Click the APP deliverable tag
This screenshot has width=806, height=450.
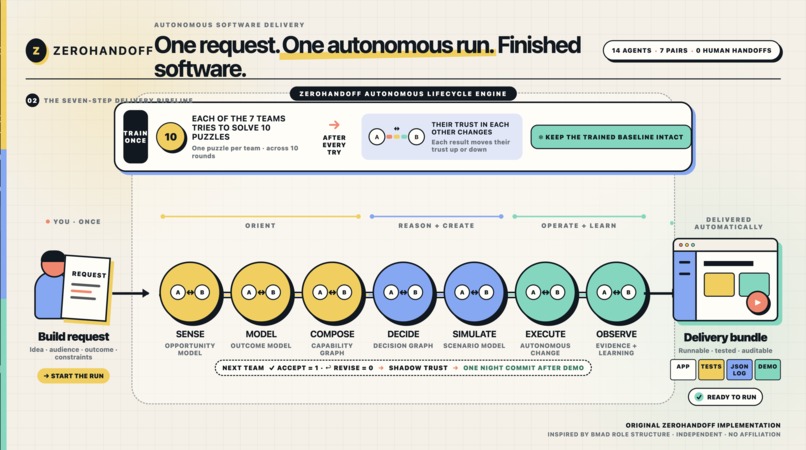point(683,369)
